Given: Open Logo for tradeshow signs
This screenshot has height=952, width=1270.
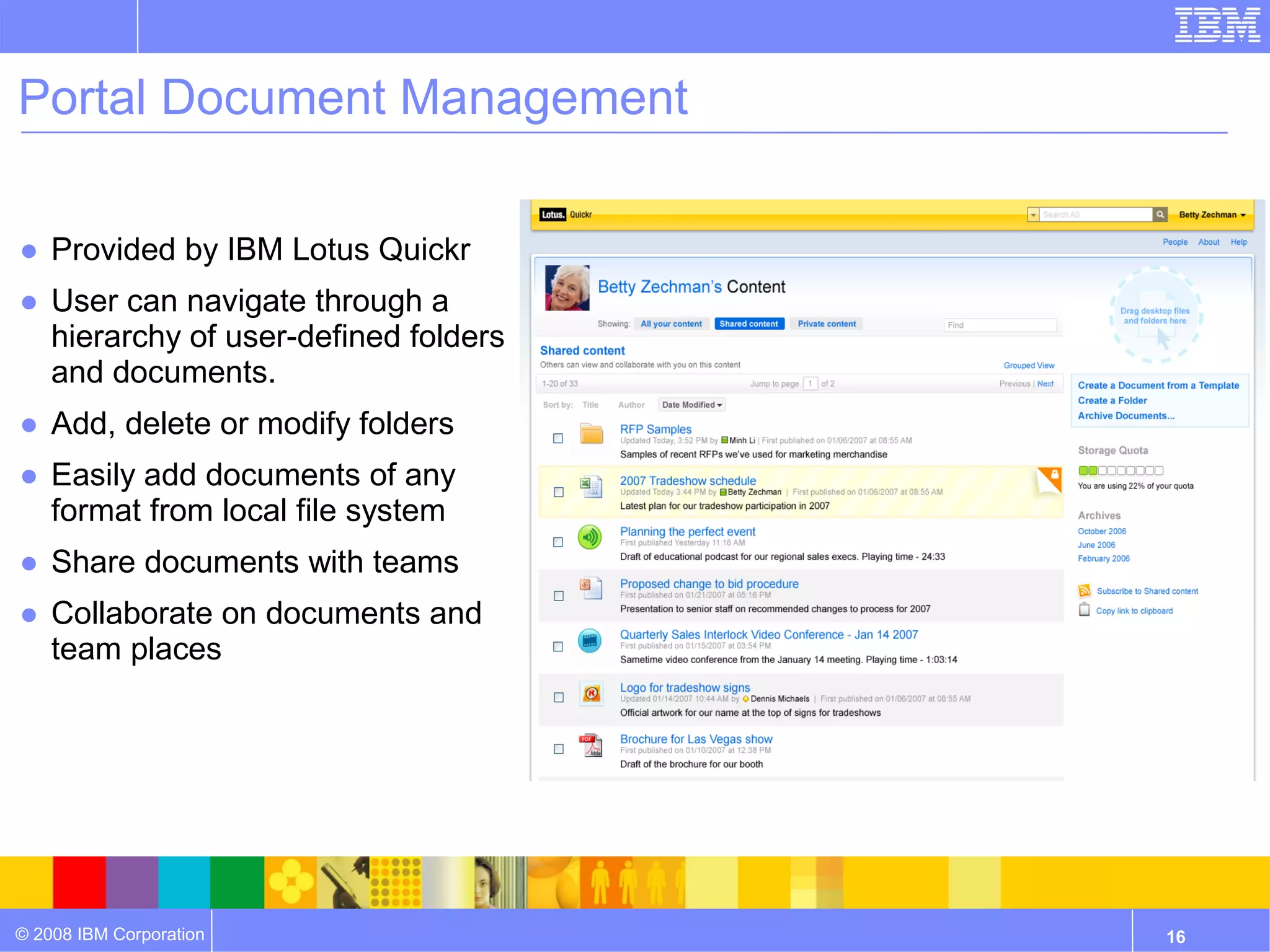Looking at the screenshot, I should click(685, 687).
